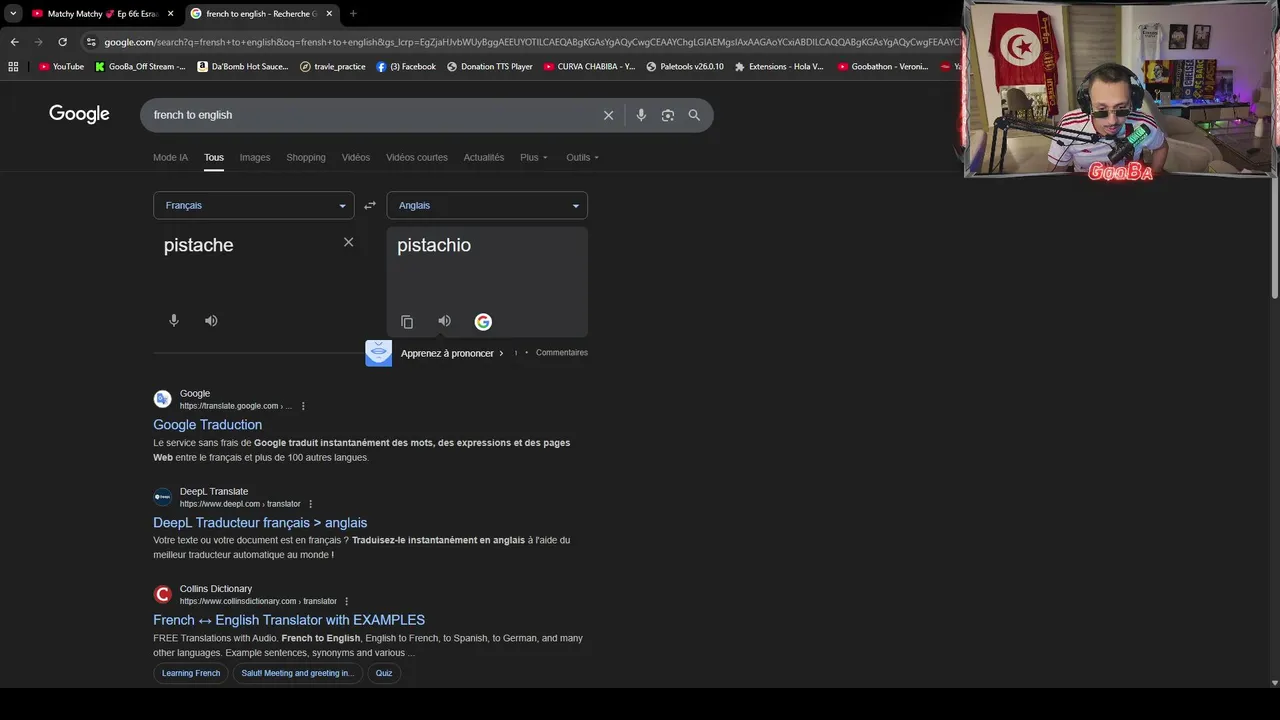The height and width of the screenshot is (720, 1280).
Task: Open the apps grid in bookmarks bar
Action: (x=13, y=67)
